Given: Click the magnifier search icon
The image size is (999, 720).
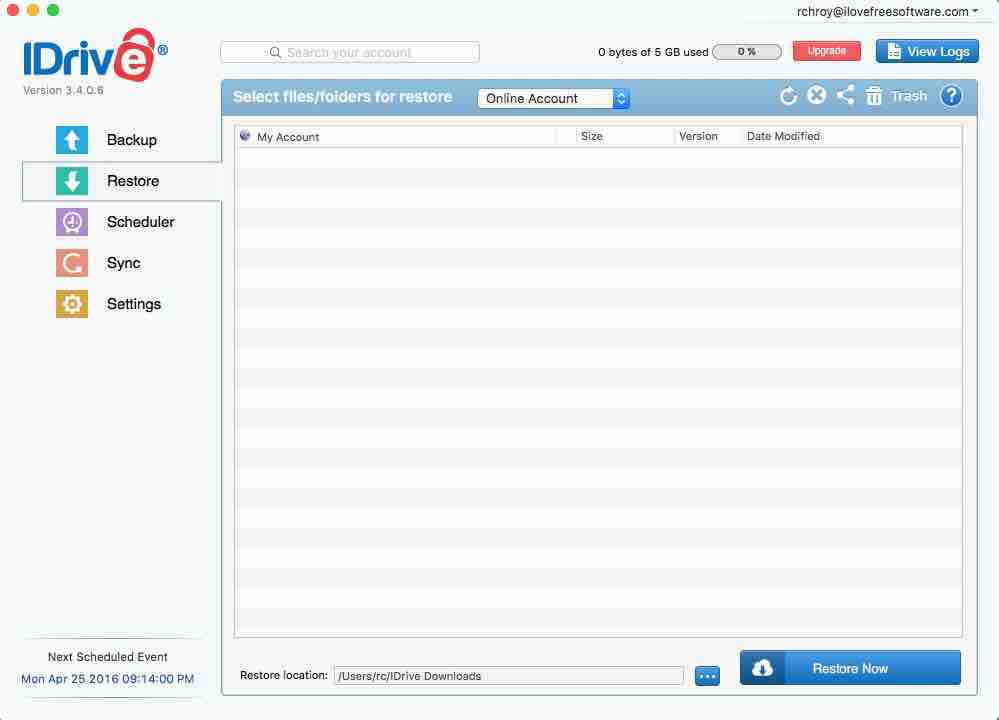Looking at the screenshot, I should pyautogui.click(x=275, y=52).
